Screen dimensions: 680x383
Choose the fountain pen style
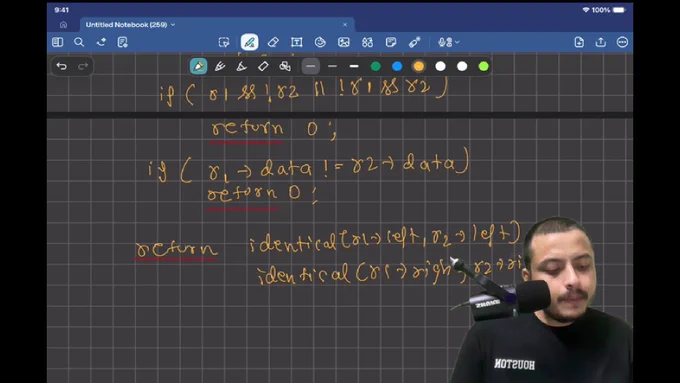point(220,66)
